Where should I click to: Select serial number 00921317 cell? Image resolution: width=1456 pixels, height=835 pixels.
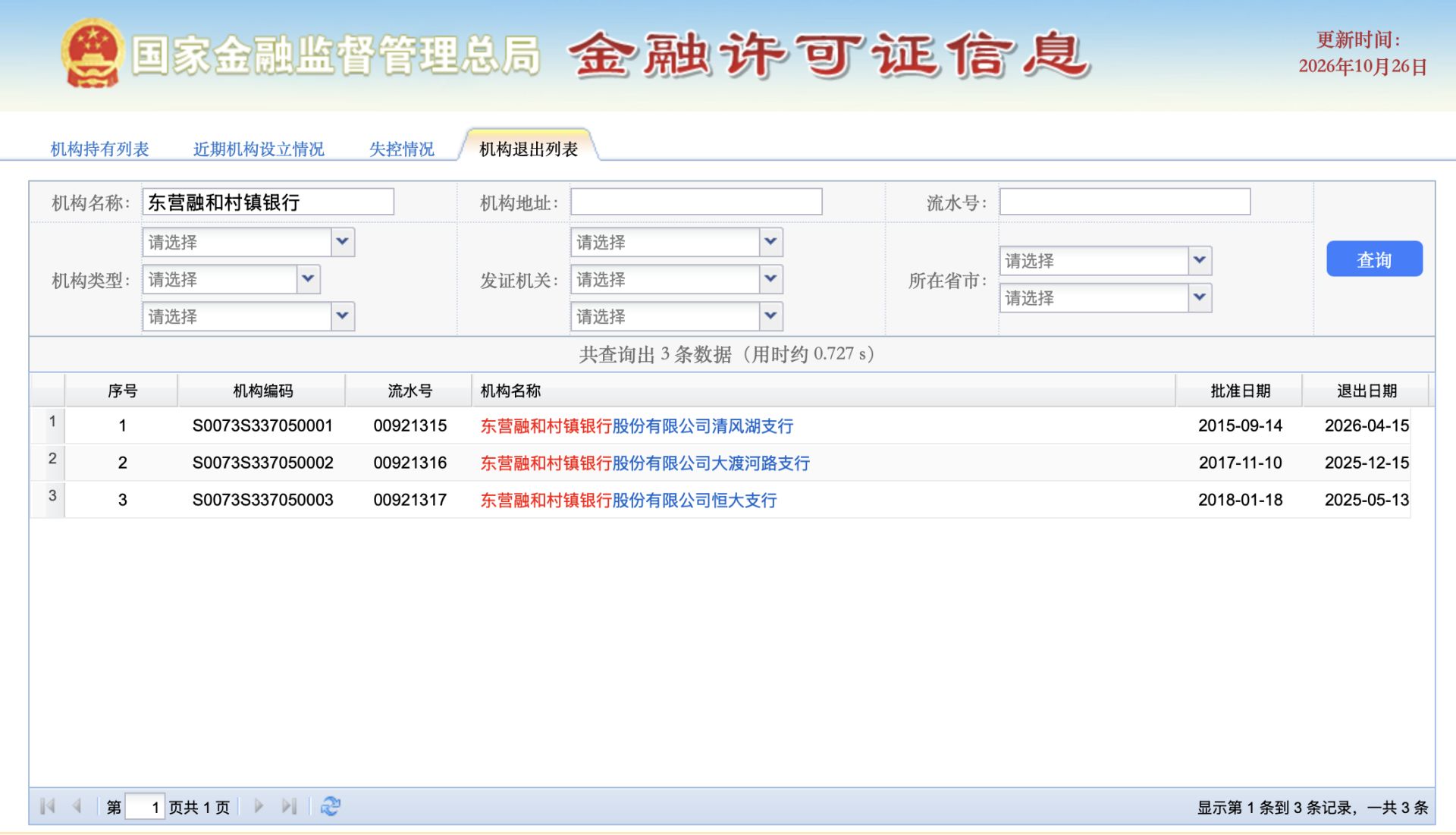[x=409, y=500]
